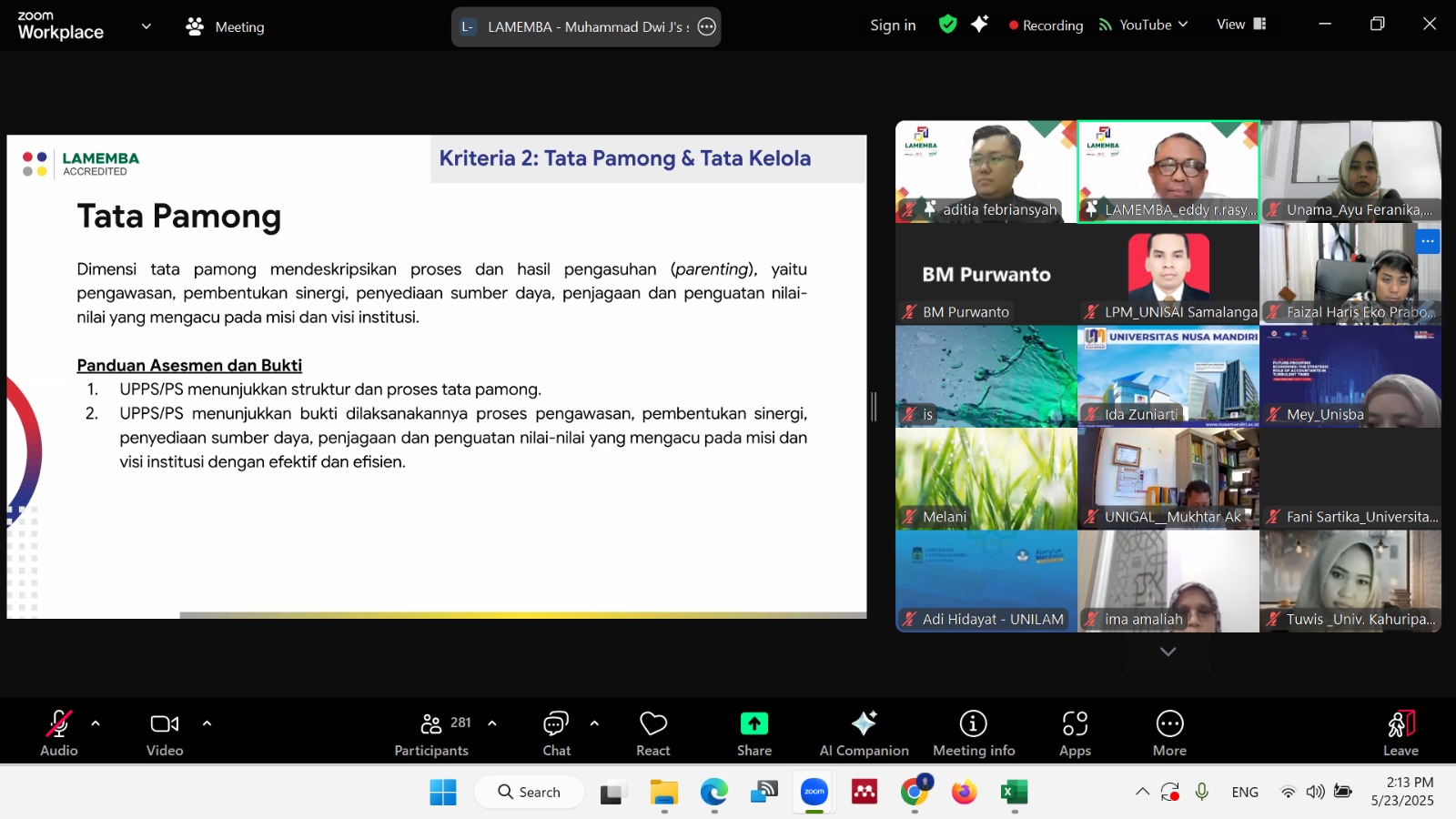Switch to the Meeting tab
Viewport: 1456px width, 819px height.
(225, 26)
